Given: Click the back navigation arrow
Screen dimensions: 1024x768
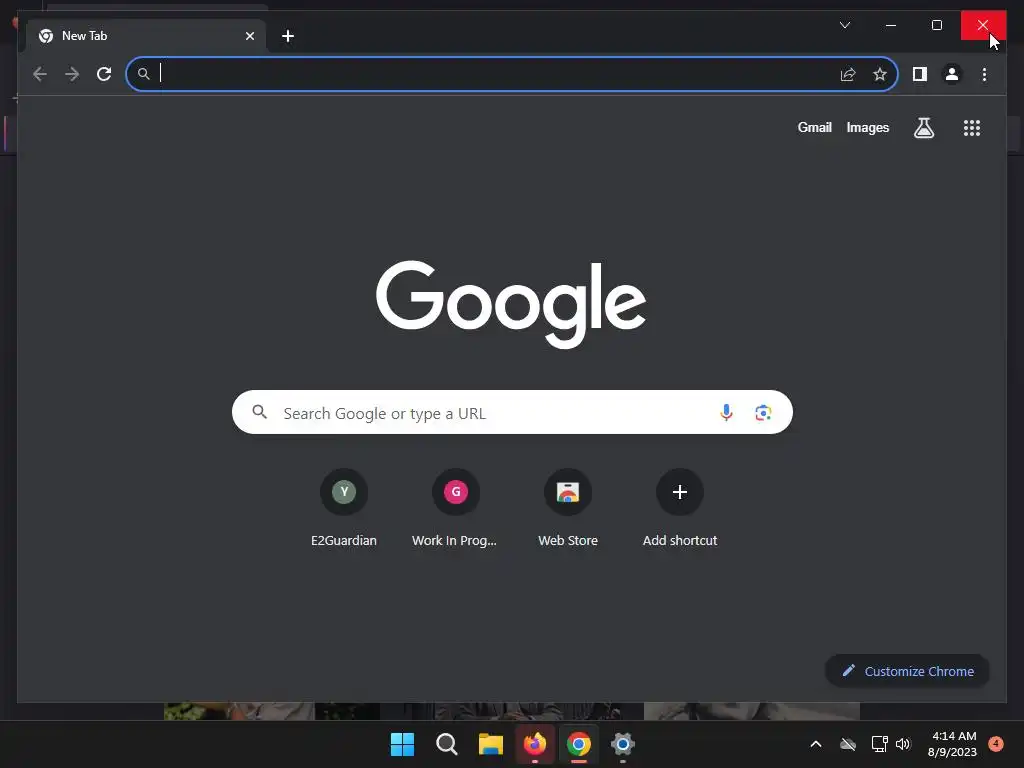Looking at the screenshot, I should click(40, 74).
